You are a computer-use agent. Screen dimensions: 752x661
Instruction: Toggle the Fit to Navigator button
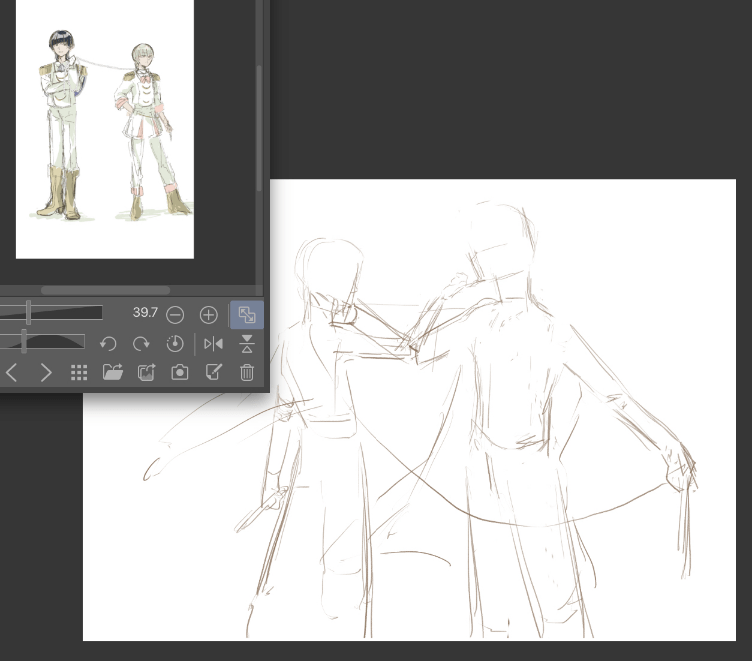click(x=246, y=315)
